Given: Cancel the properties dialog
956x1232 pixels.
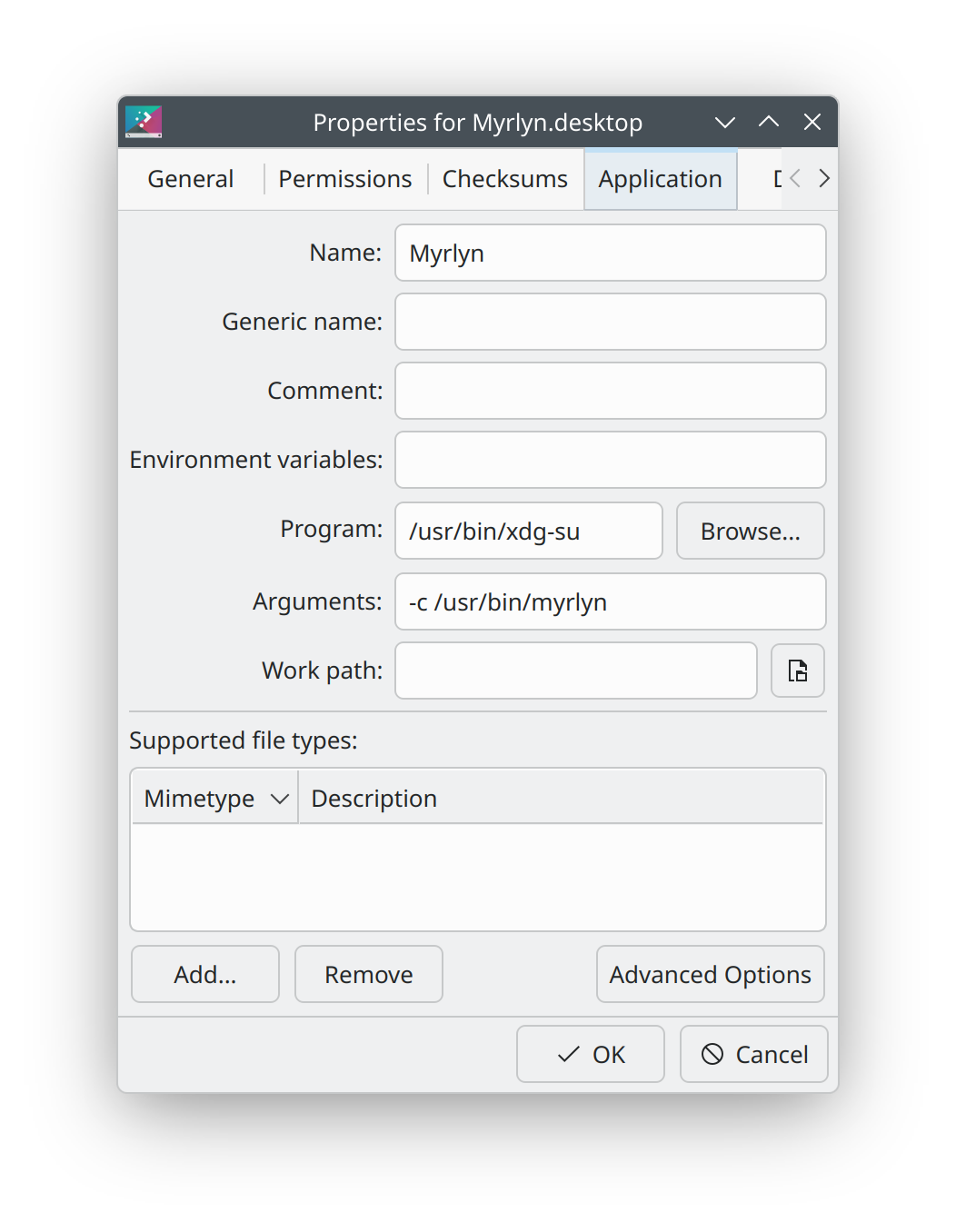Looking at the screenshot, I should [754, 1054].
